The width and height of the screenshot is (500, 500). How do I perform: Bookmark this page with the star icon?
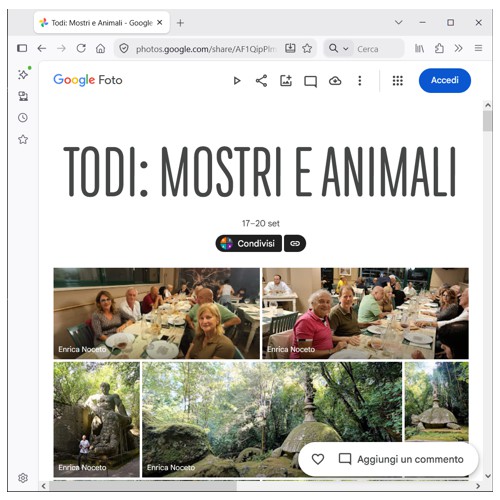click(x=307, y=49)
